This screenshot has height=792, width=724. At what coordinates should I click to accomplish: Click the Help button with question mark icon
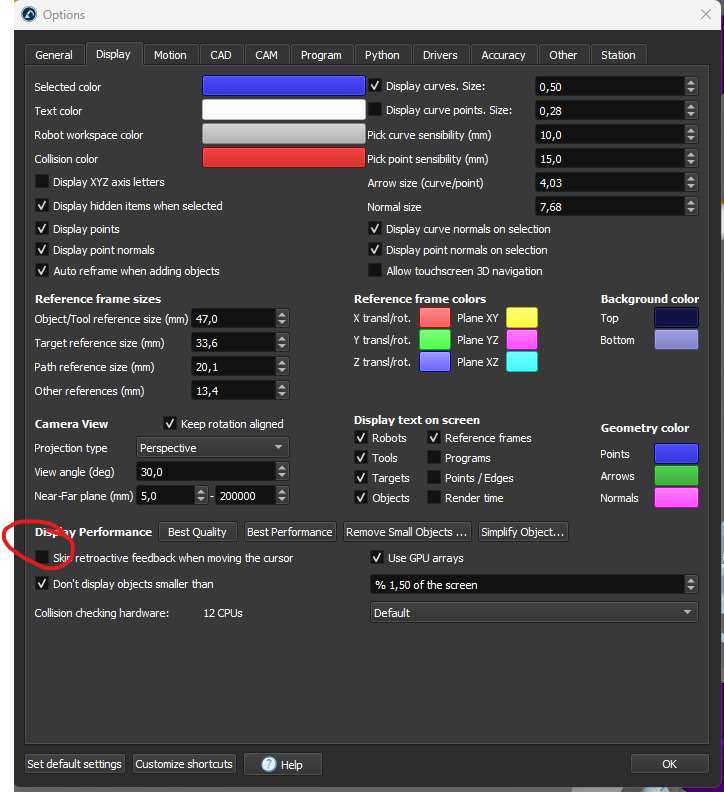pos(282,764)
